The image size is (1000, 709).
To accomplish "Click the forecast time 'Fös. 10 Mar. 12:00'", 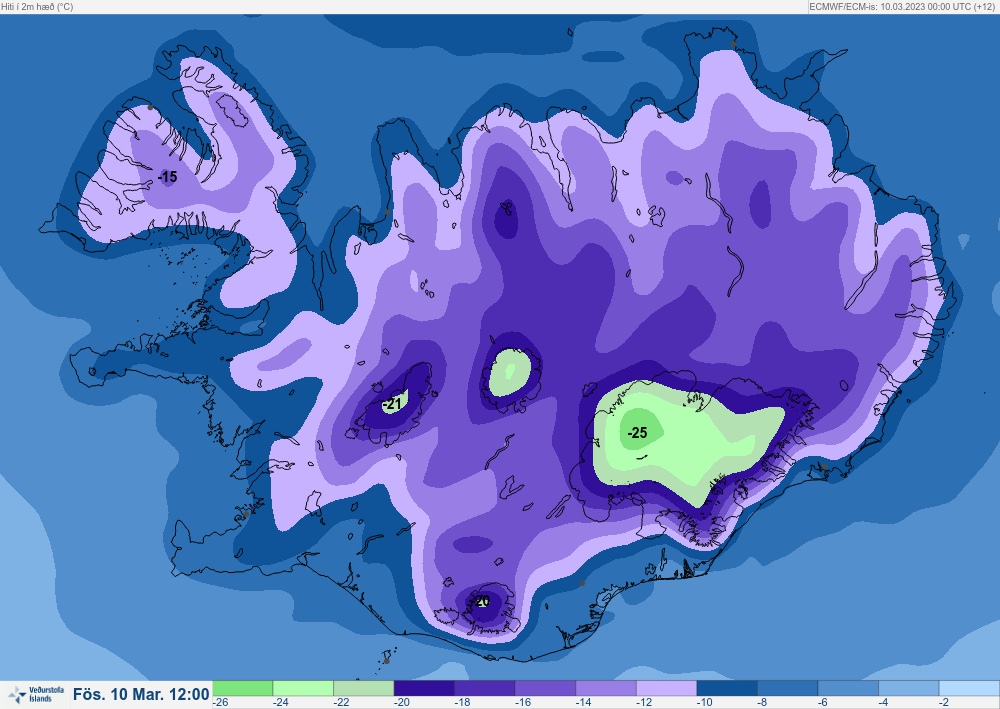I will pos(141,694).
